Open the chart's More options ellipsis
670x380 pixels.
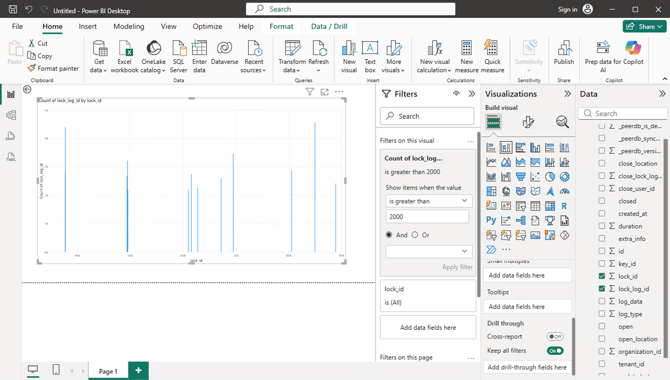[x=339, y=91]
